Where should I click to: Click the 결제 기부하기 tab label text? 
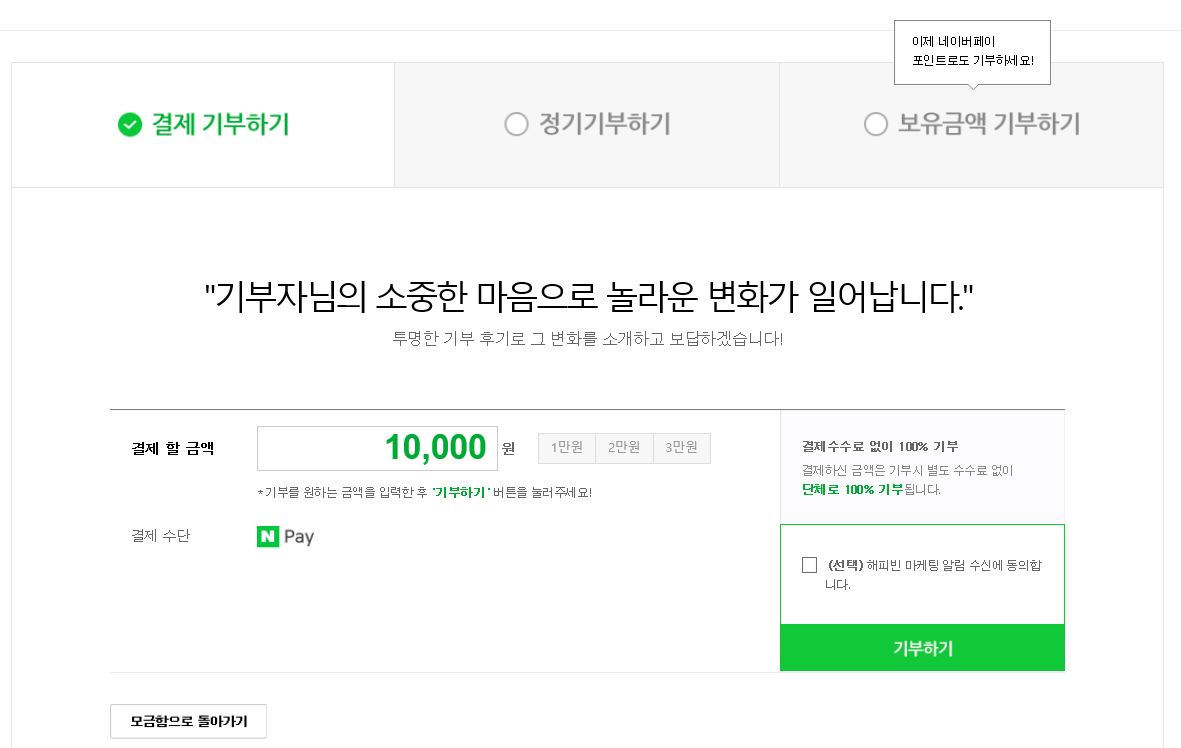(x=220, y=125)
